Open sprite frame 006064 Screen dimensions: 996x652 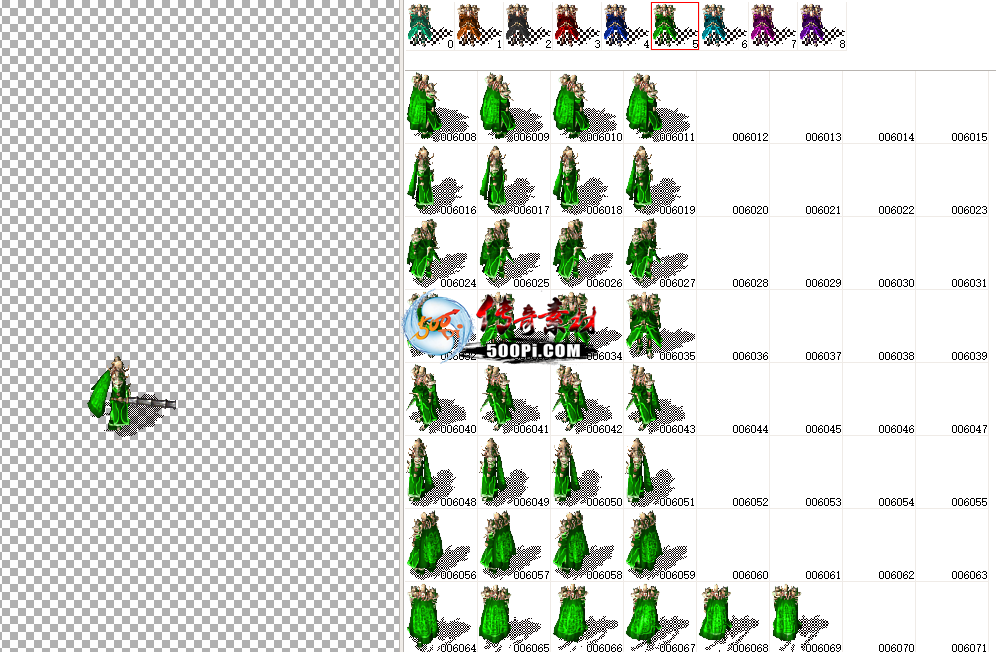(x=441, y=617)
